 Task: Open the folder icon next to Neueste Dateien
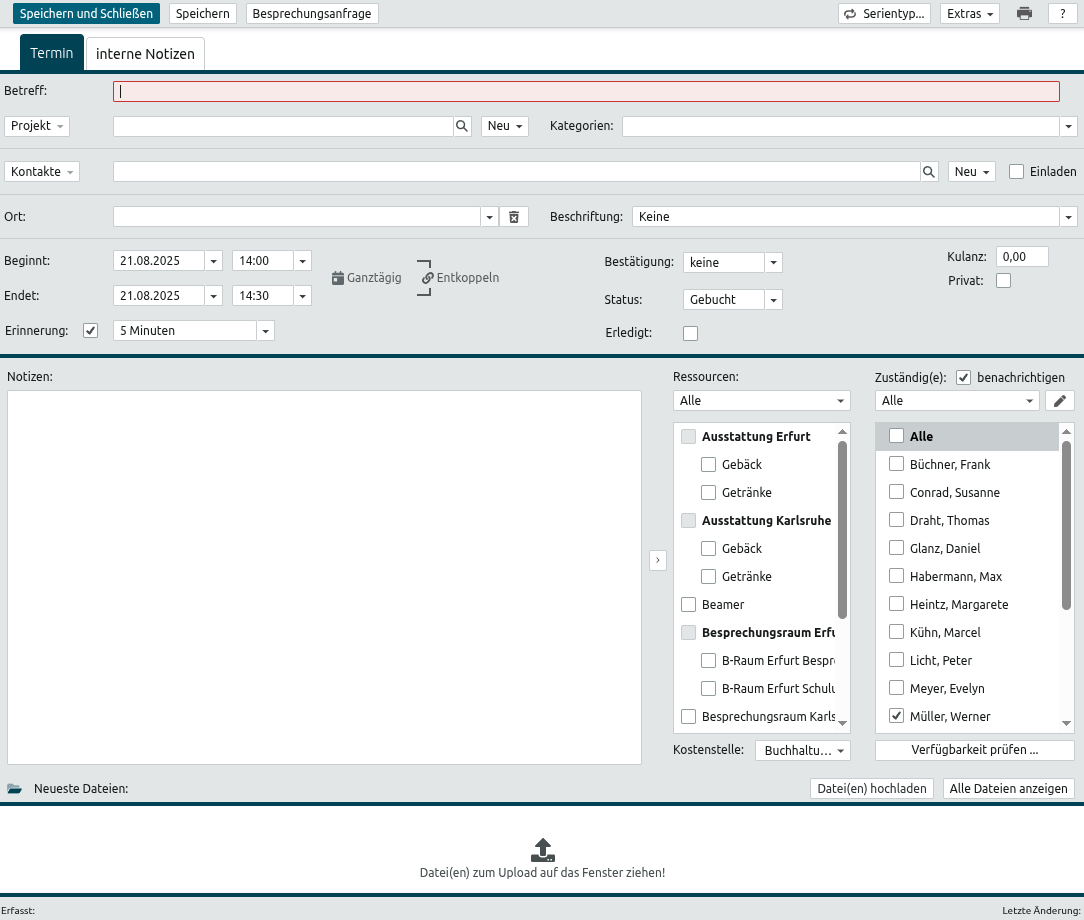click(14, 789)
